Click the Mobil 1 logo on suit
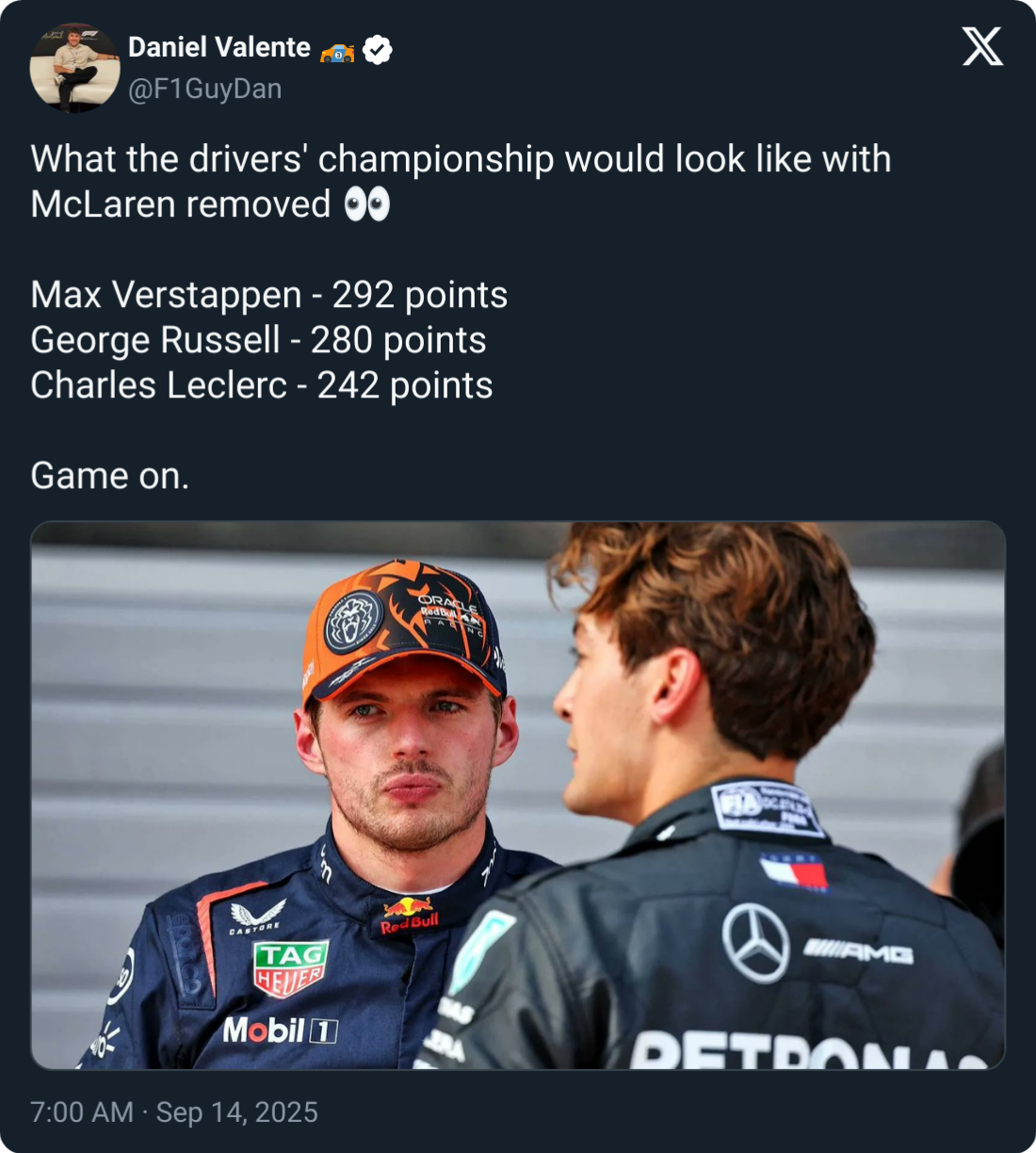The width and height of the screenshot is (1036, 1153). pos(280,1031)
